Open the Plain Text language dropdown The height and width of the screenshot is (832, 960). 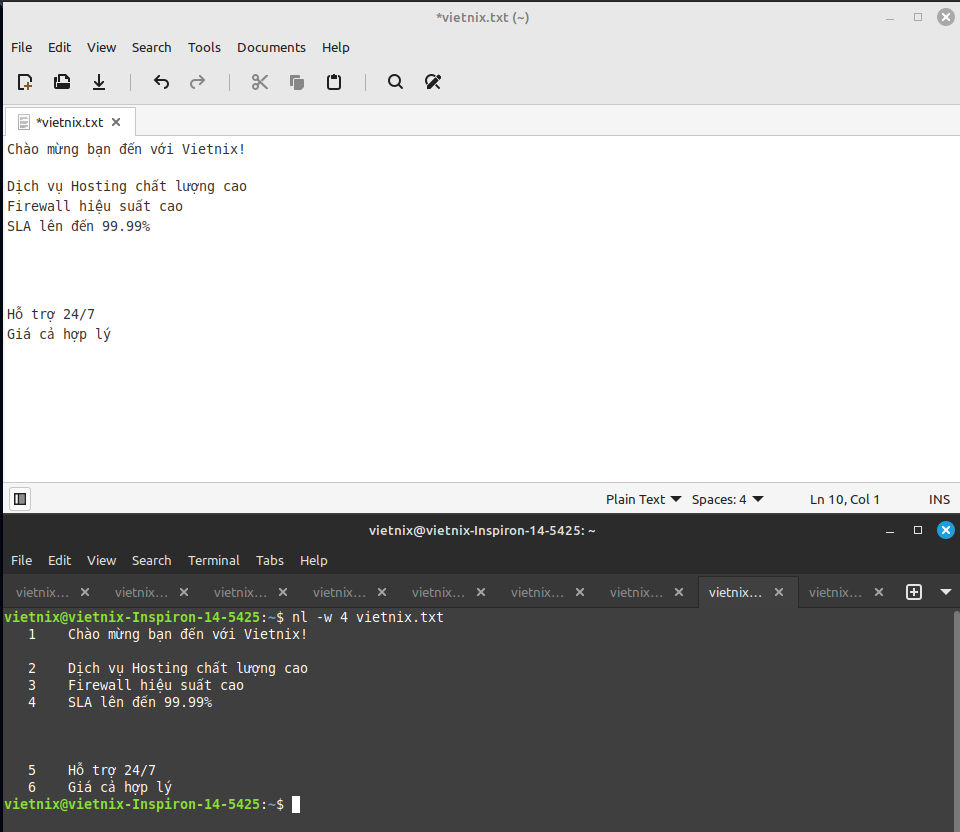click(643, 500)
